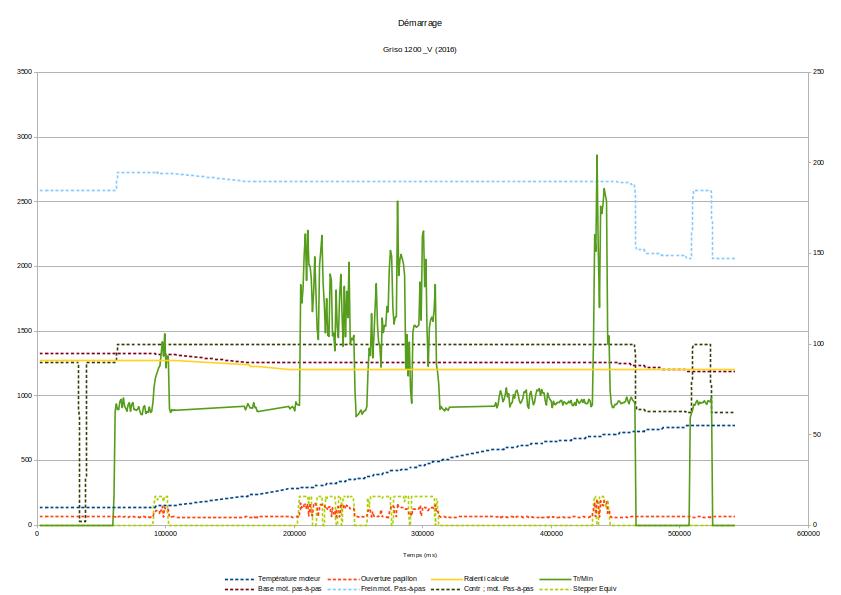The width and height of the screenshot is (841, 595).
Task: Select the x-axis label "400000"
Action: (551, 533)
